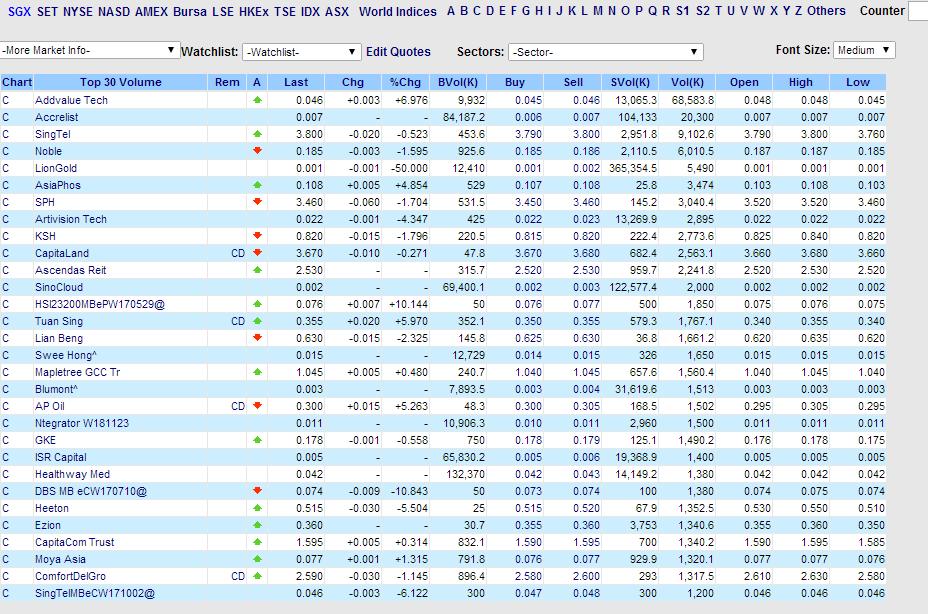Click the green up arrow in AsiaPhos row
The height and width of the screenshot is (614, 928).
coord(257,185)
